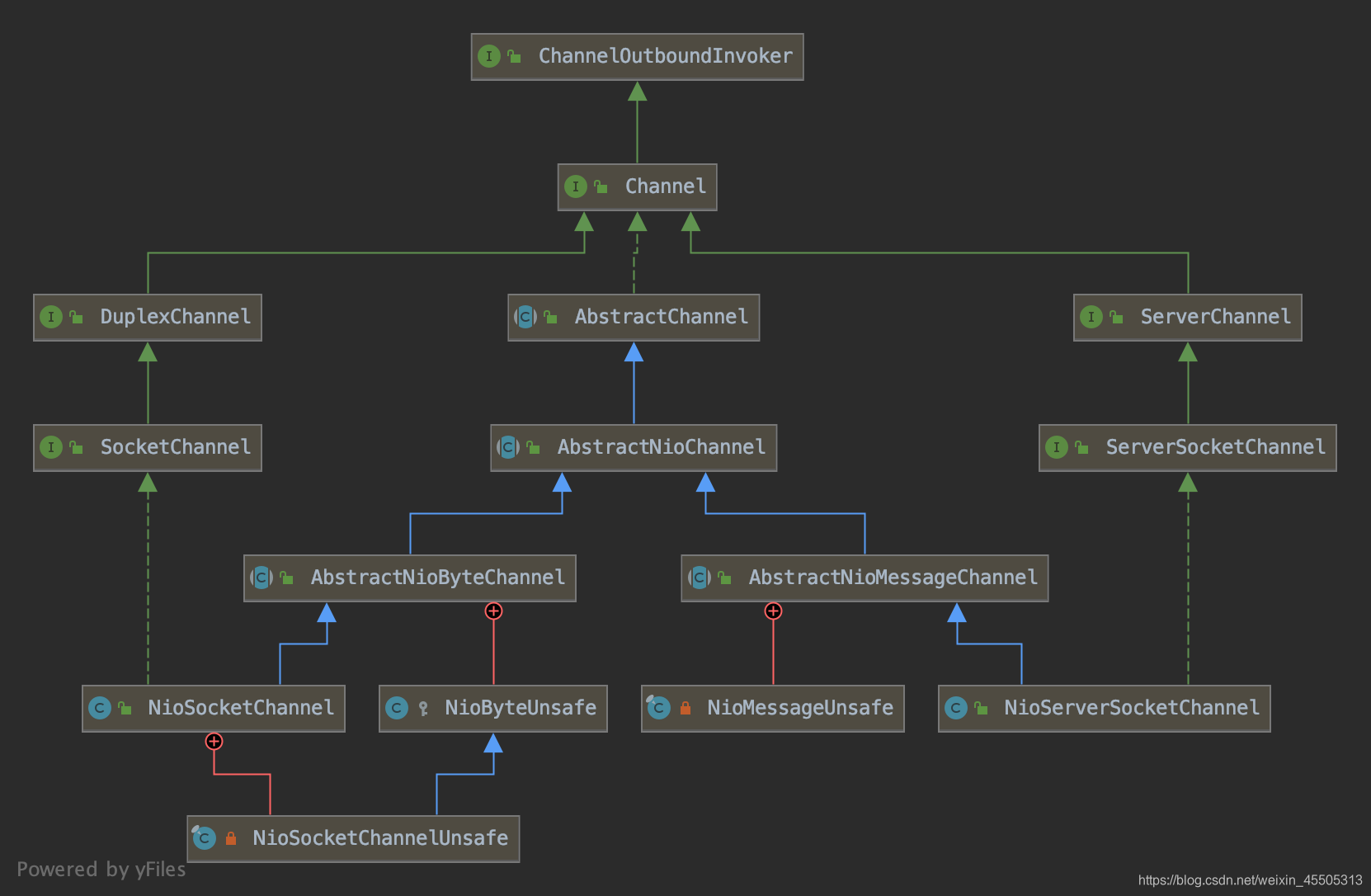
Task: Select the NioByteUnsafe node label
Action: 521,708
